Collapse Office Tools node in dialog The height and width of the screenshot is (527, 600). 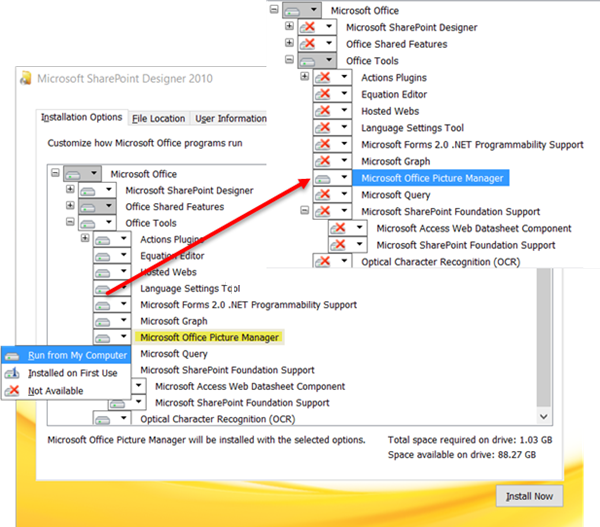[70, 222]
